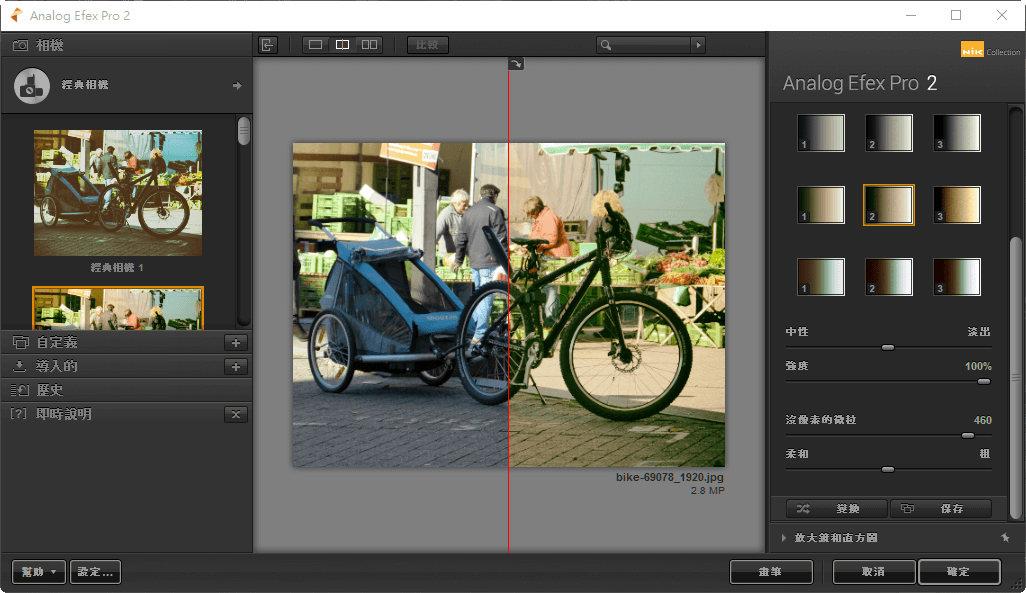
Task: Open the zoom dropdown arrow
Action: tap(698, 45)
